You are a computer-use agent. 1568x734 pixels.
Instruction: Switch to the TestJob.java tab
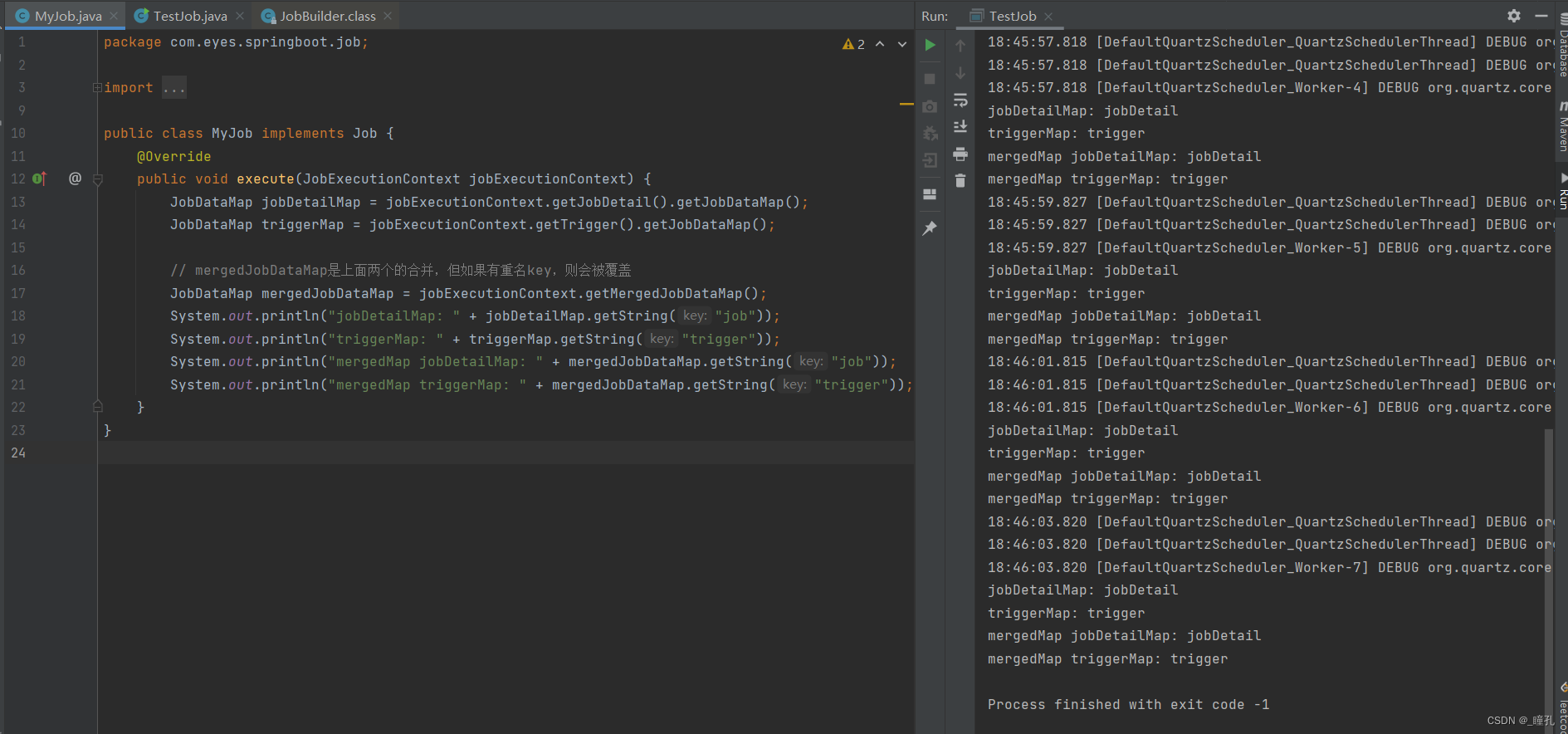pos(189,16)
